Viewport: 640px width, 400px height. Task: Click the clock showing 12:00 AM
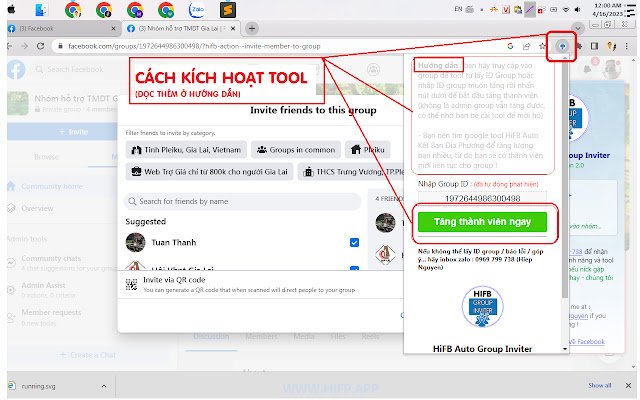(x=608, y=5)
